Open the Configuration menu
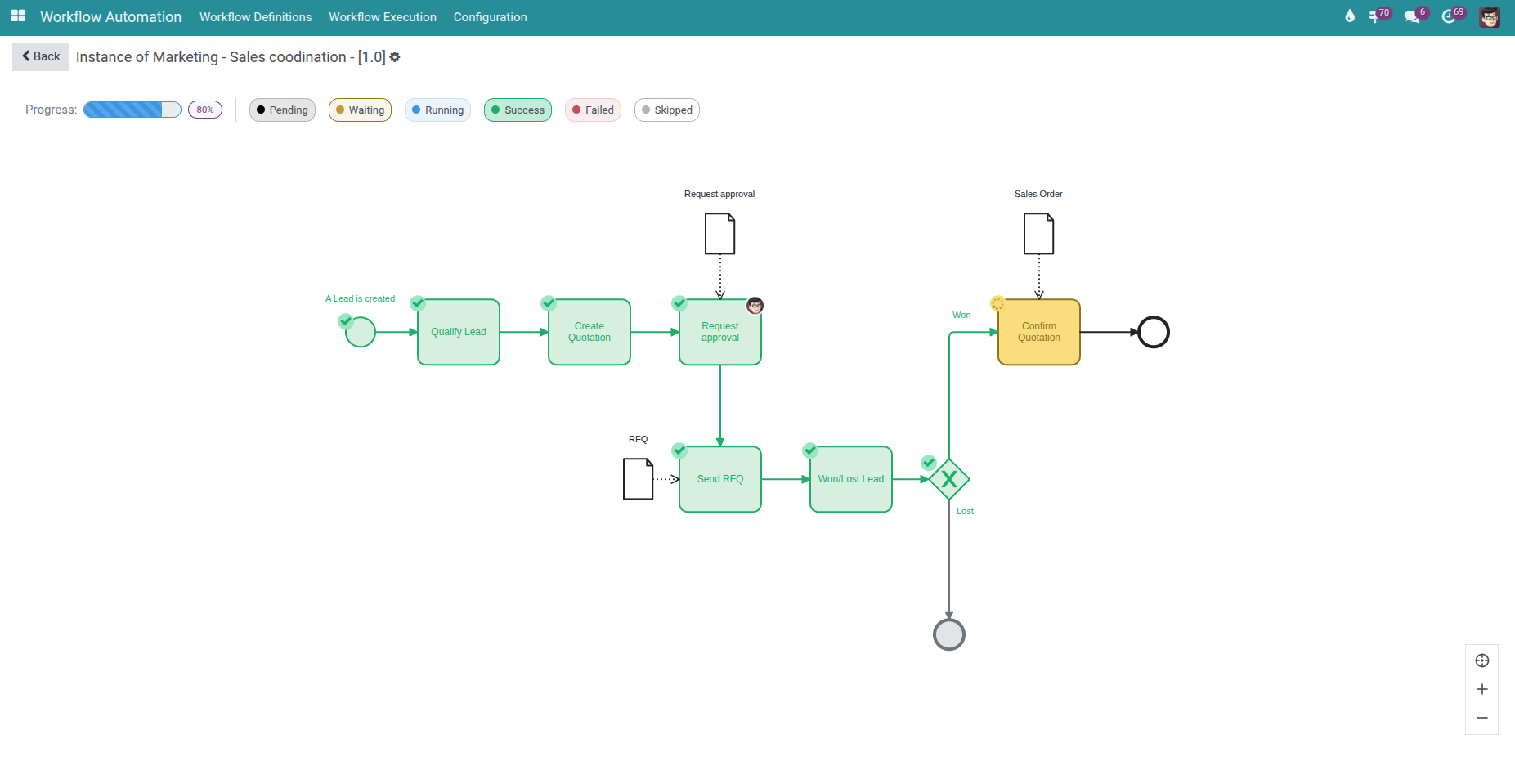The image size is (1515, 784). (x=490, y=16)
